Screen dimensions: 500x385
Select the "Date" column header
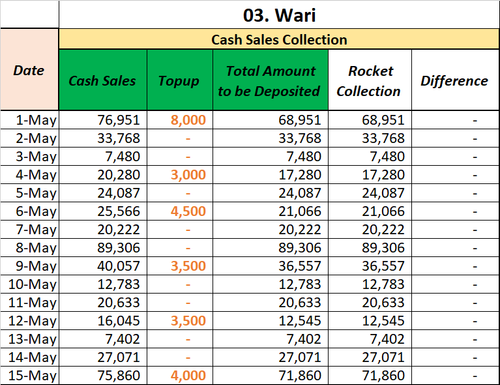[x=29, y=70]
